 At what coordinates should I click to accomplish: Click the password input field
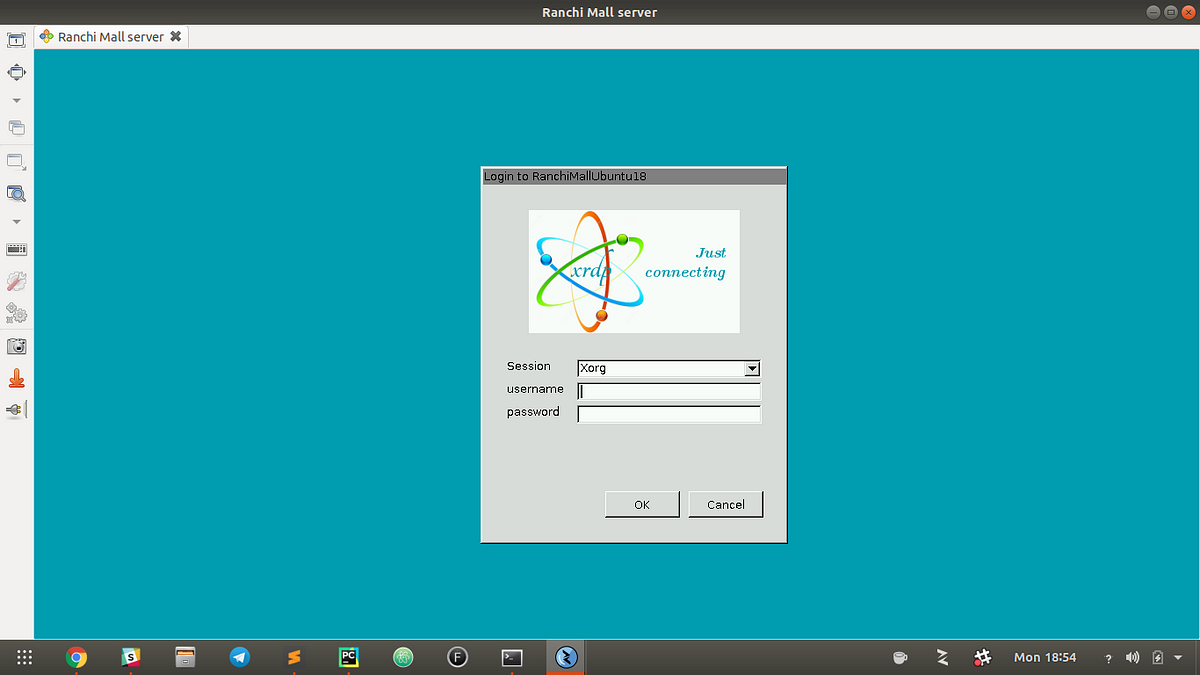(669, 414)
